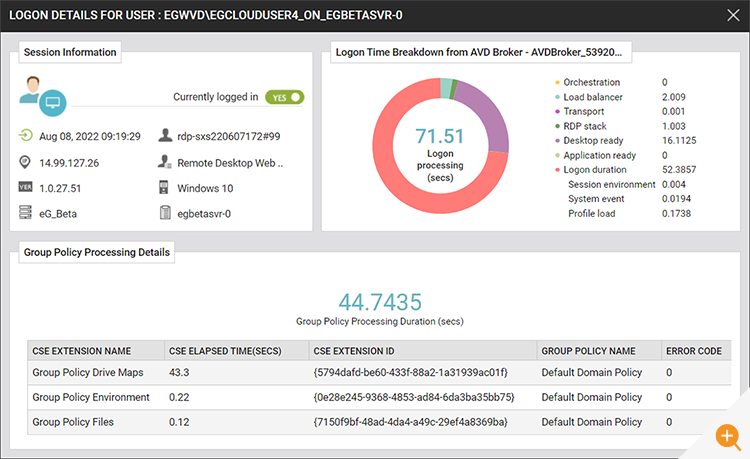The height and width of the screenshot is (459, 750).
Task: Select the Group Policy Drive Maps row
Action: tap(379, 372)
